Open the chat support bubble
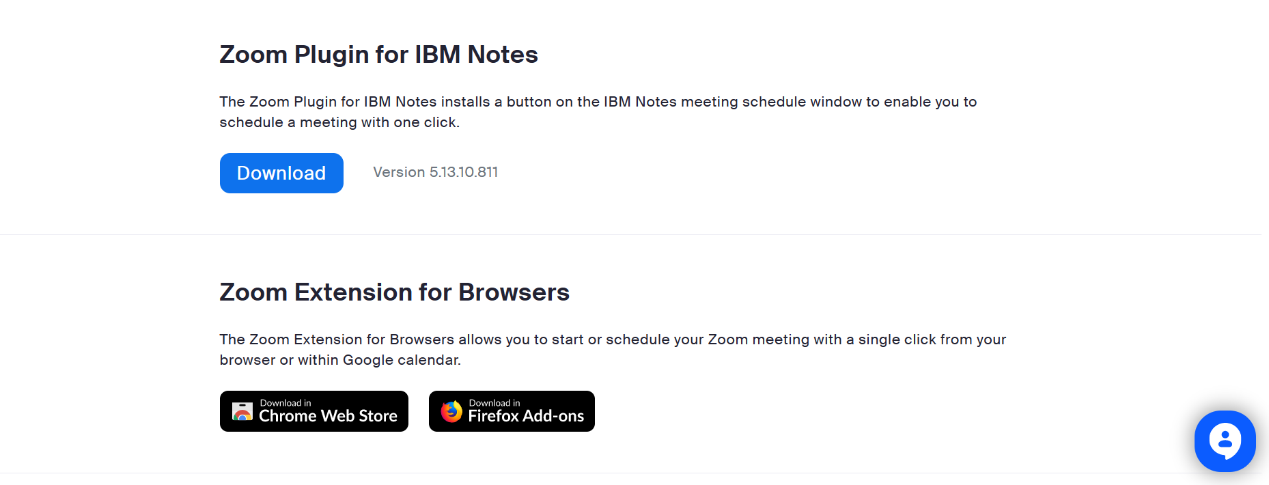 (1224, 441)
